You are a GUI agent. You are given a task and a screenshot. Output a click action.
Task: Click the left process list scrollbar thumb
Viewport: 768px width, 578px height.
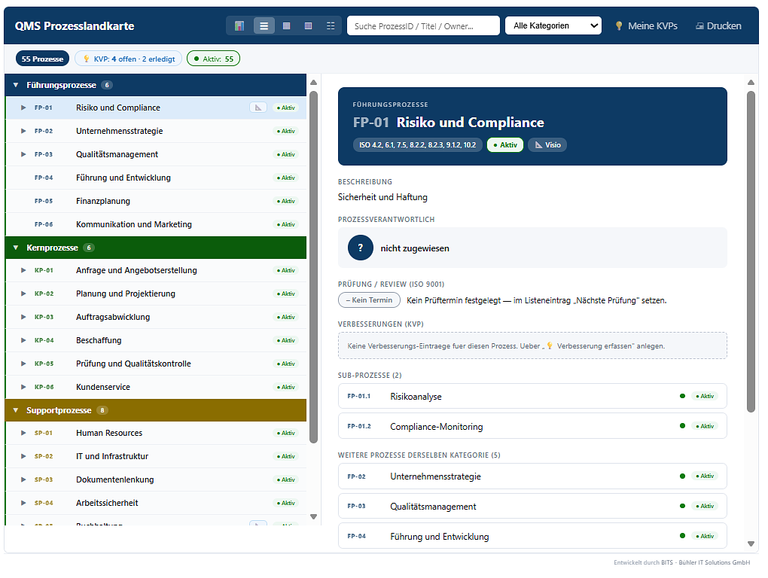(x=313, y=267)
